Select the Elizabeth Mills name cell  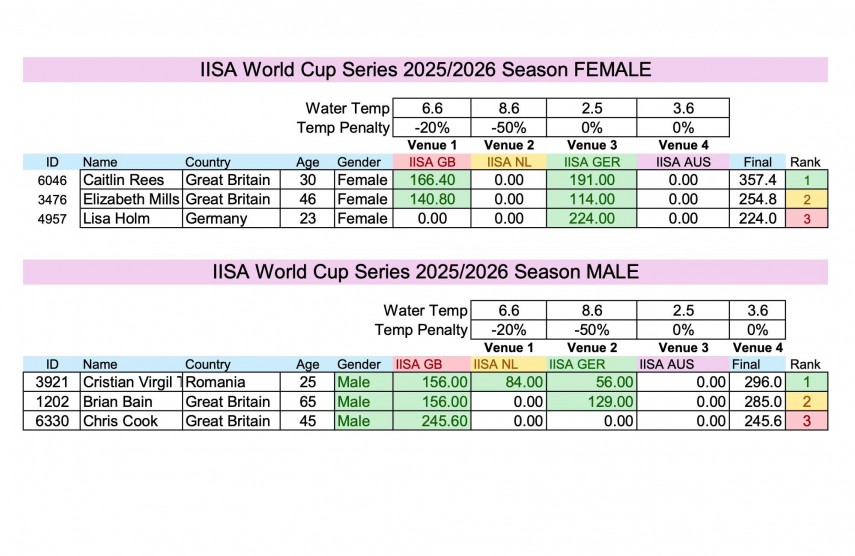130,199
